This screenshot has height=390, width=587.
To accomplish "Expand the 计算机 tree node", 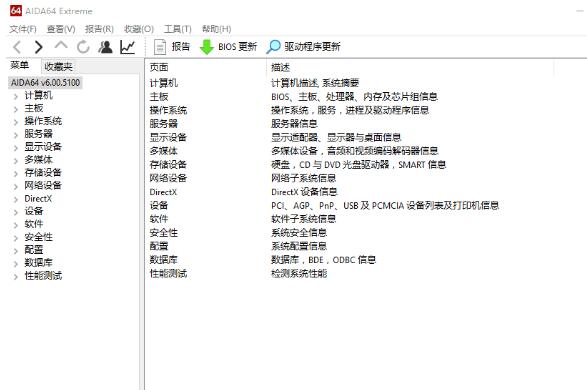I will point(16,97).
